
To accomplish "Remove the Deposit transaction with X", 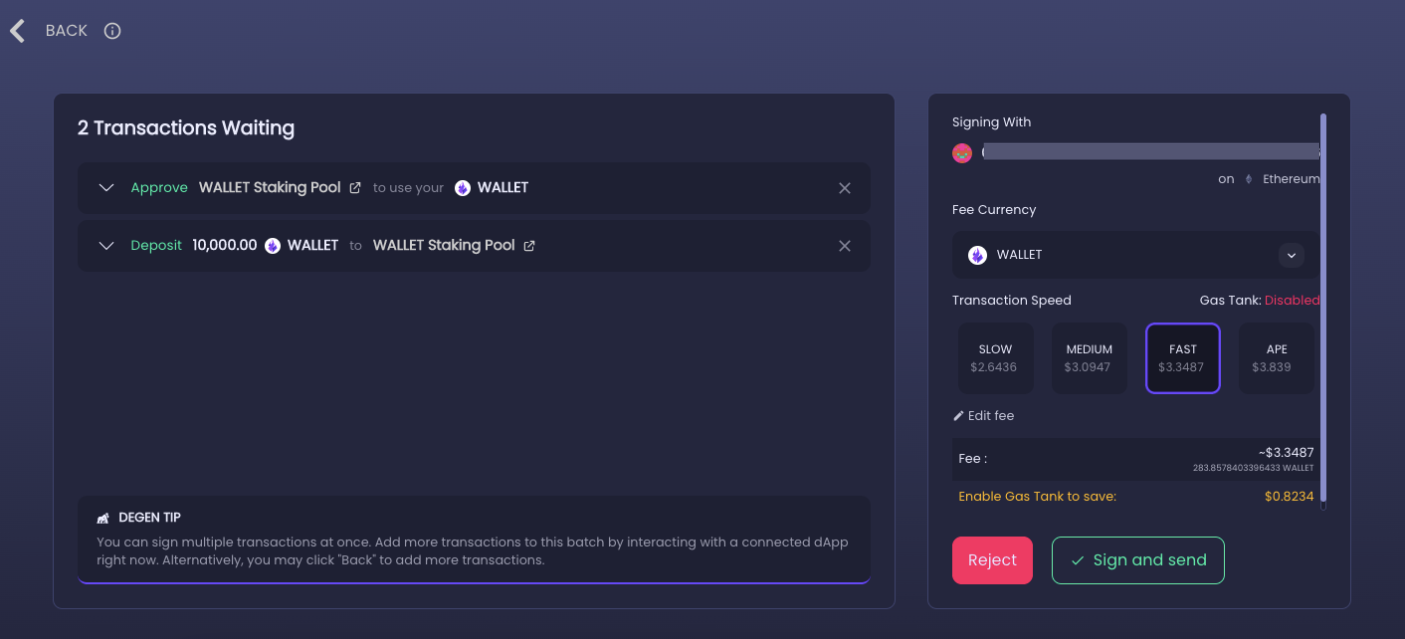I will click(x=845, y=246).
